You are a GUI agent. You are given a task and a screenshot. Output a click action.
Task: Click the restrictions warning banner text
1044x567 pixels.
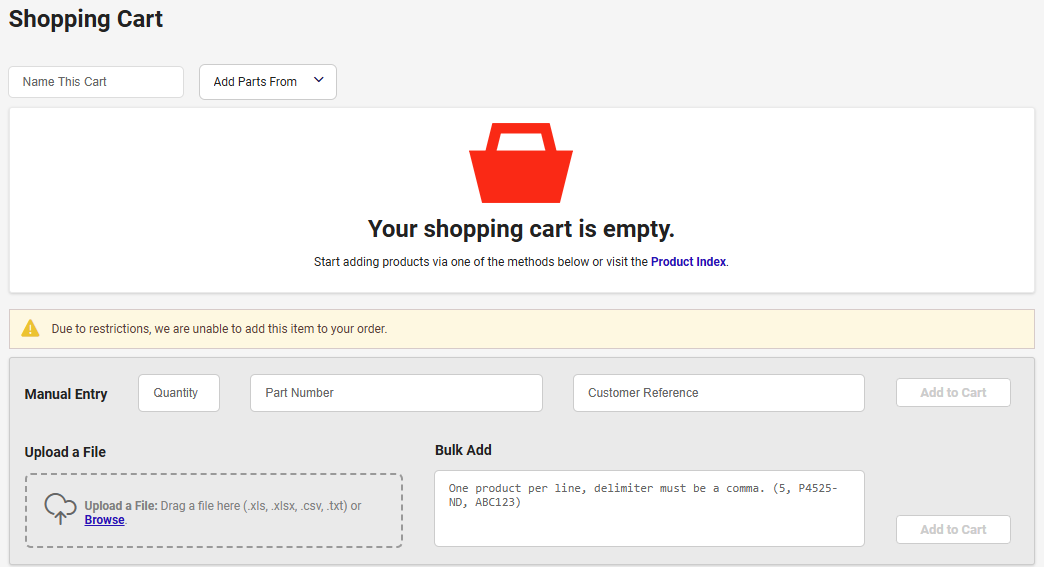[219, 328]
